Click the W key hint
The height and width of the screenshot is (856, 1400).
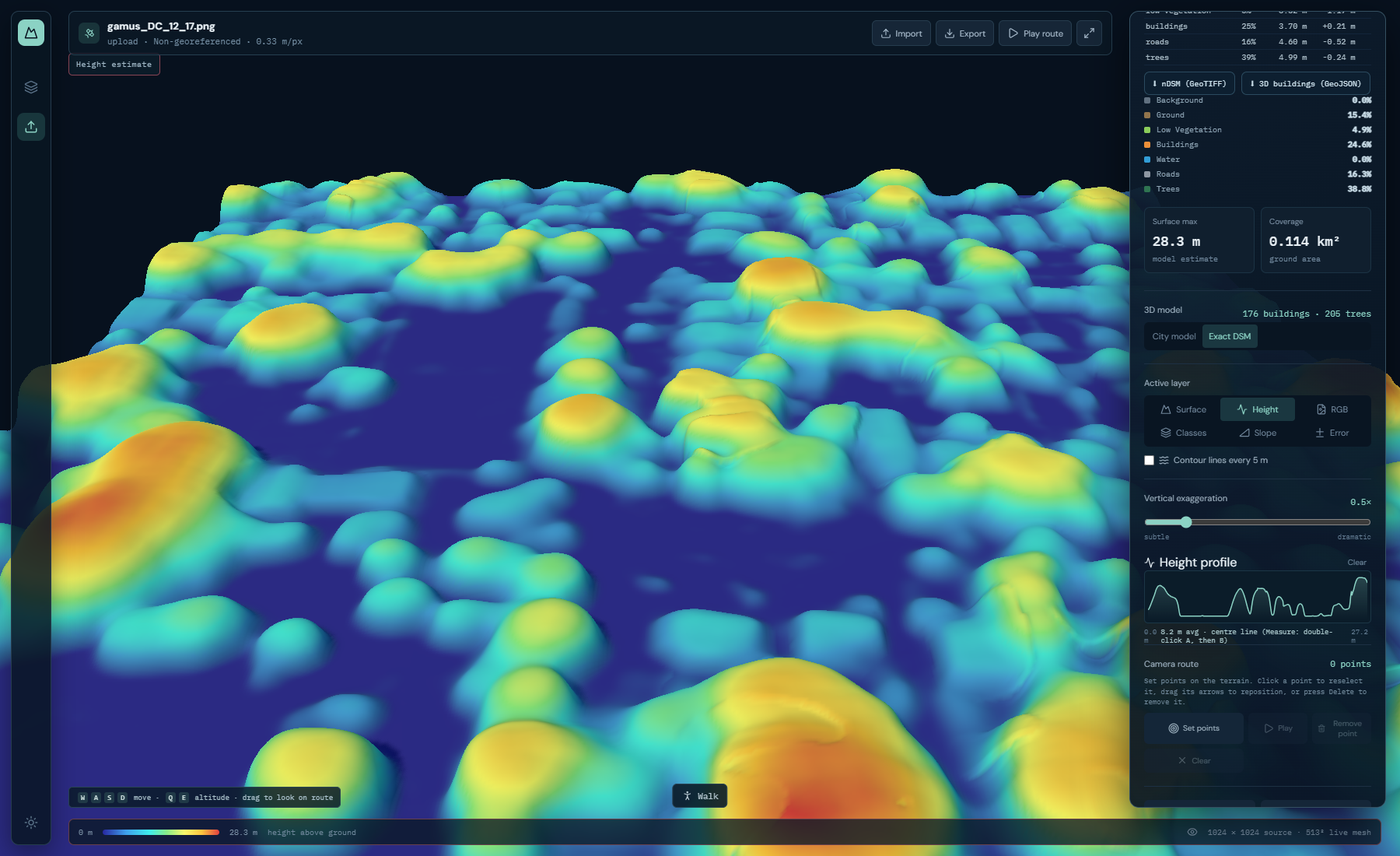pyautogui.click(x=83, y=798)
